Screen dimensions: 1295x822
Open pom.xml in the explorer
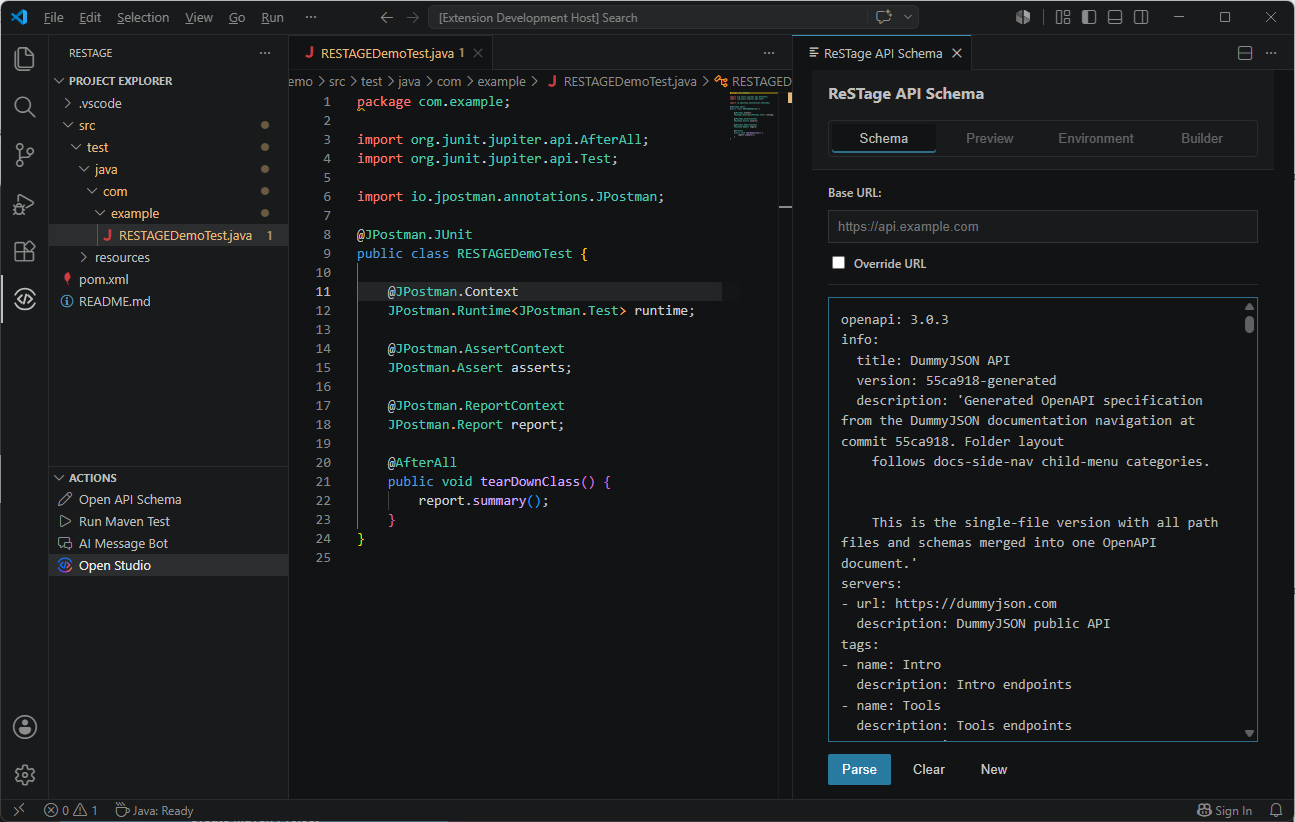point(168,279)
